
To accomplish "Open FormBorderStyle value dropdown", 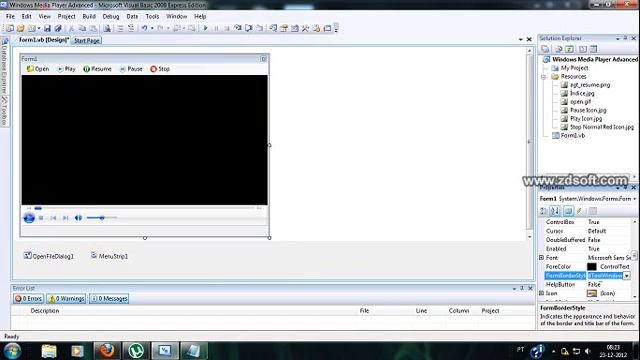I will pos(627,276).
